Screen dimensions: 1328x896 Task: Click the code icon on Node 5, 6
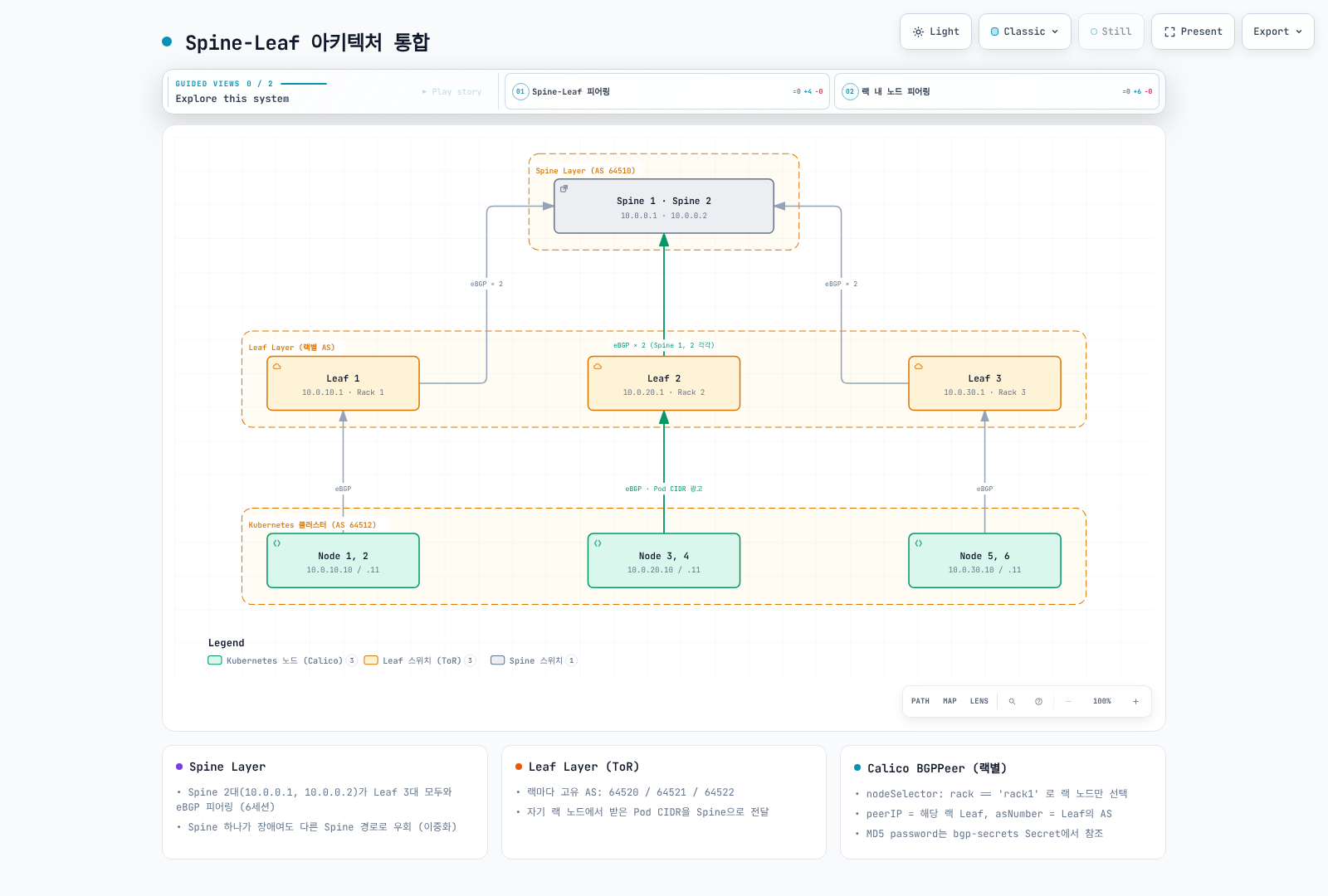(x=919, y=543)
